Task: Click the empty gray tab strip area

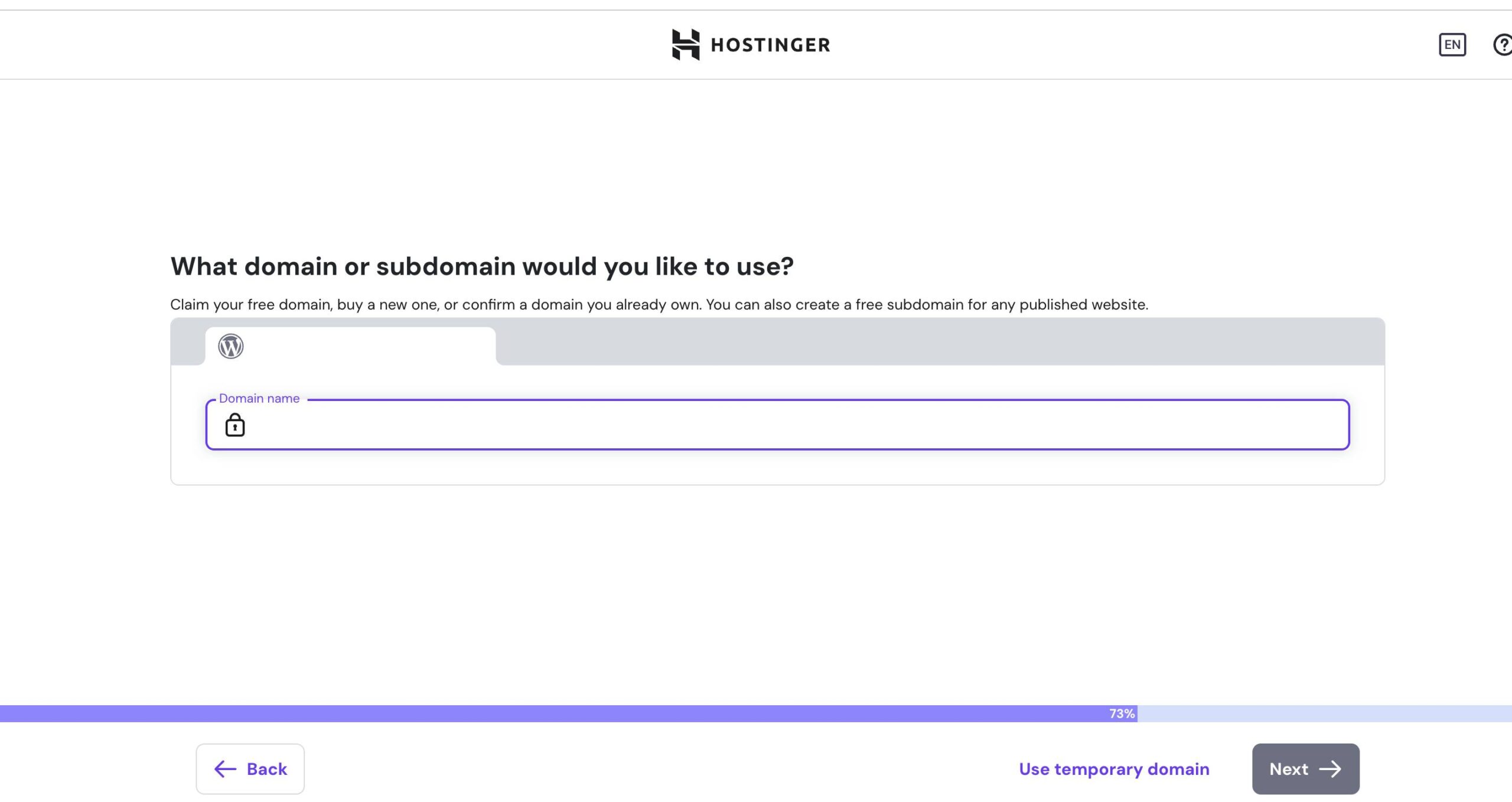Action: pos(939,341)
